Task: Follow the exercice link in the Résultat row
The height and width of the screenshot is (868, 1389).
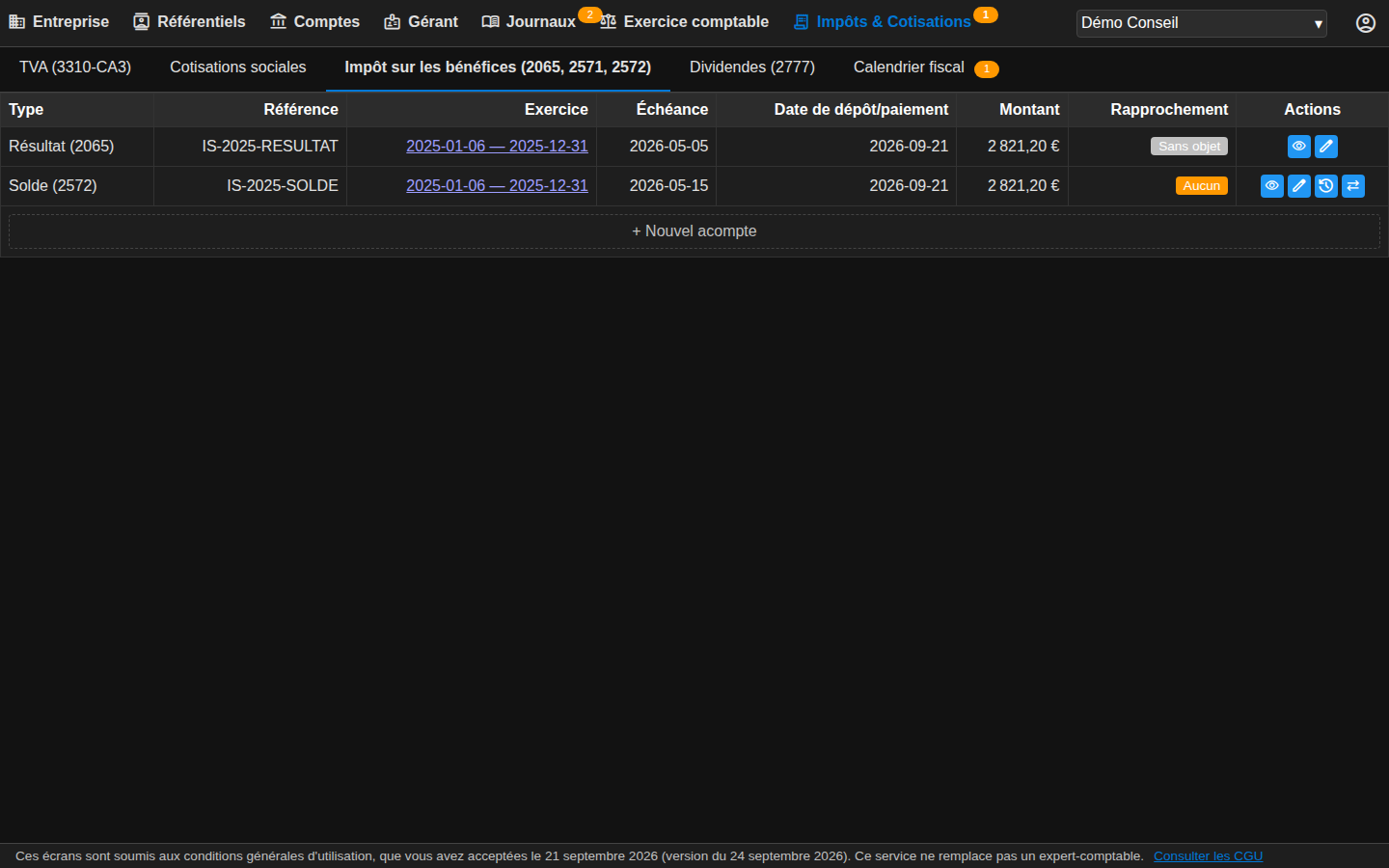Action: [497, 147]
